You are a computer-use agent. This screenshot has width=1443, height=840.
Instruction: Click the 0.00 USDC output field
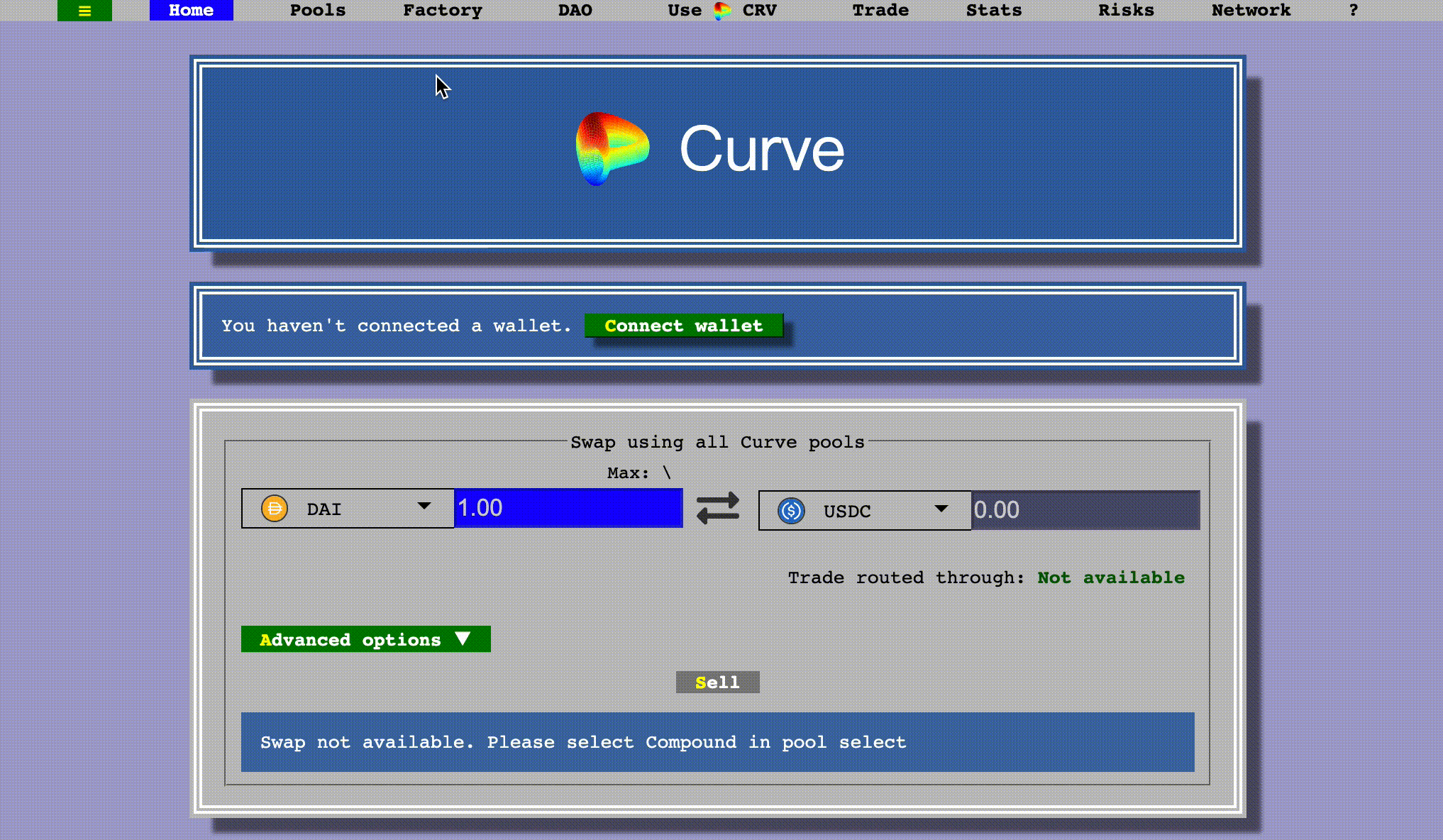pos(1085,510)
